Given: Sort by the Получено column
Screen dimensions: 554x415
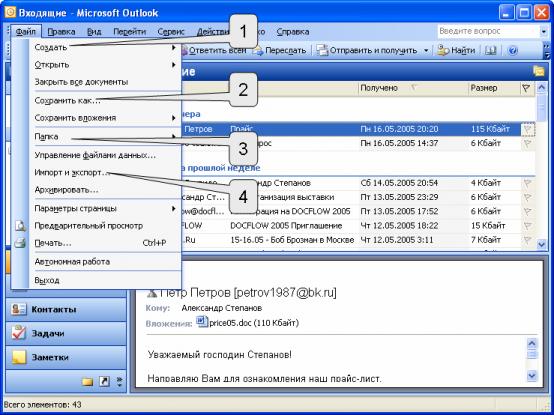Looking at the screenshot, I should pyautogui.click(x=413, y=88).
